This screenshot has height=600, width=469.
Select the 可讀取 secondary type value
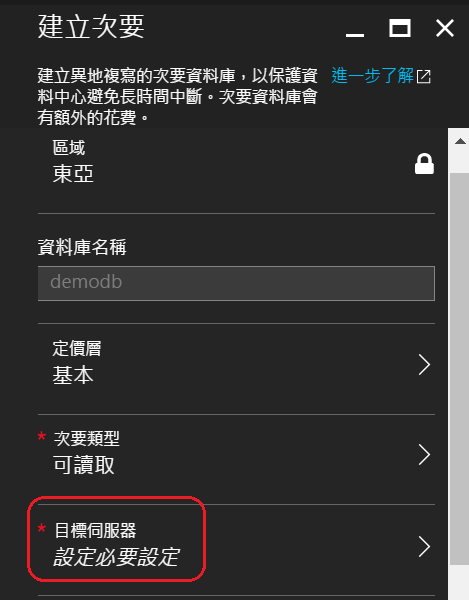tap(83, 465)
